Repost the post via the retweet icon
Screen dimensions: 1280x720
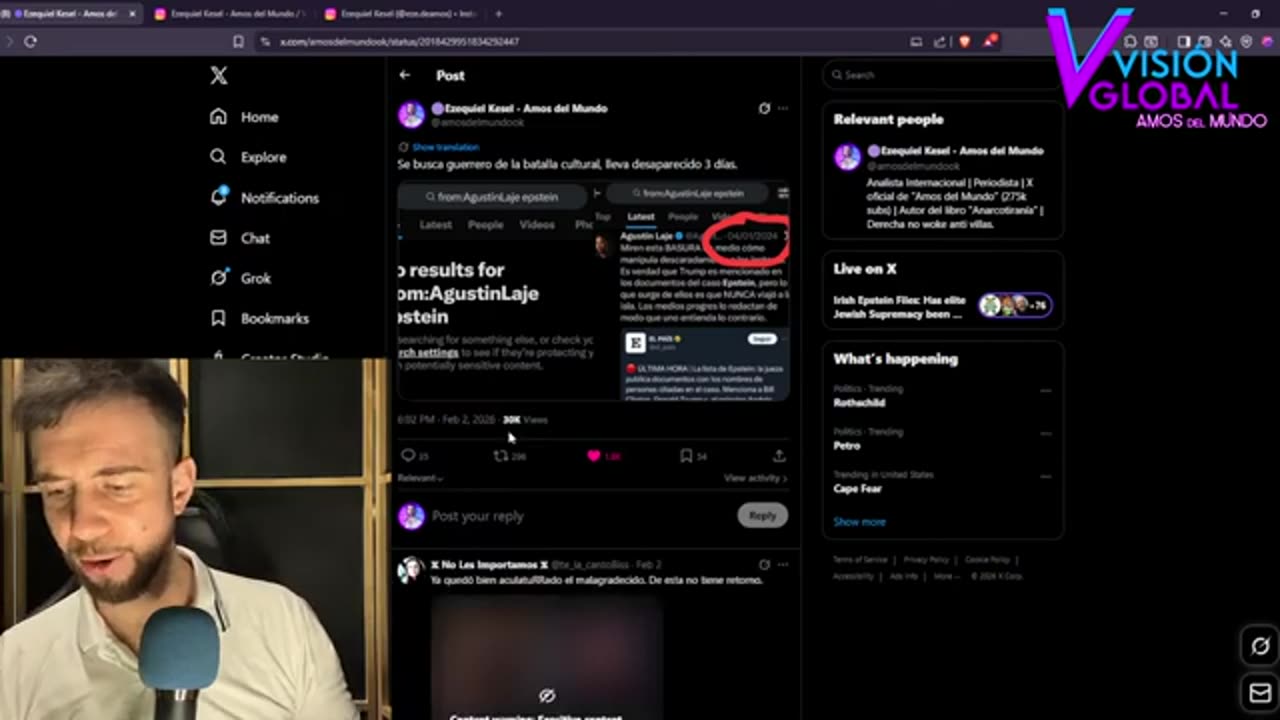[500, 455]
